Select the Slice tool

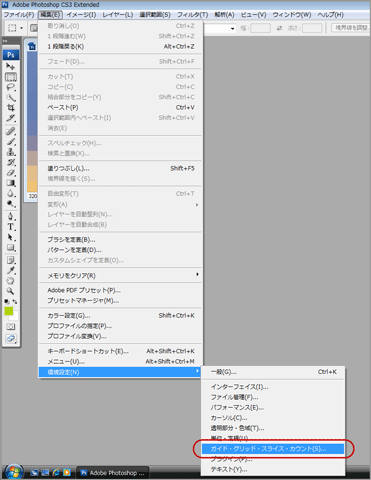(x=11, y=118)
